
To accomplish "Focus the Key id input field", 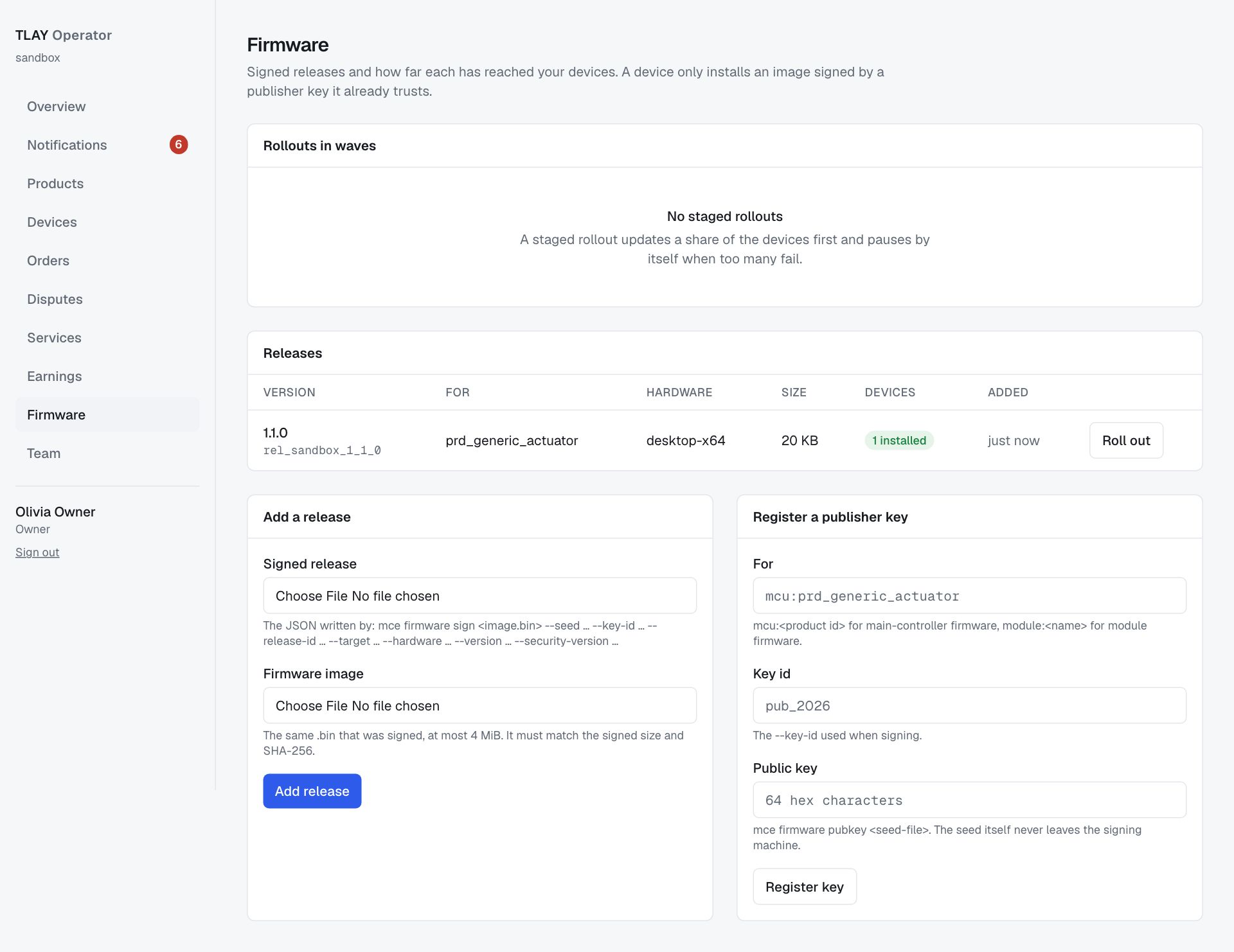I will (969, 706).
